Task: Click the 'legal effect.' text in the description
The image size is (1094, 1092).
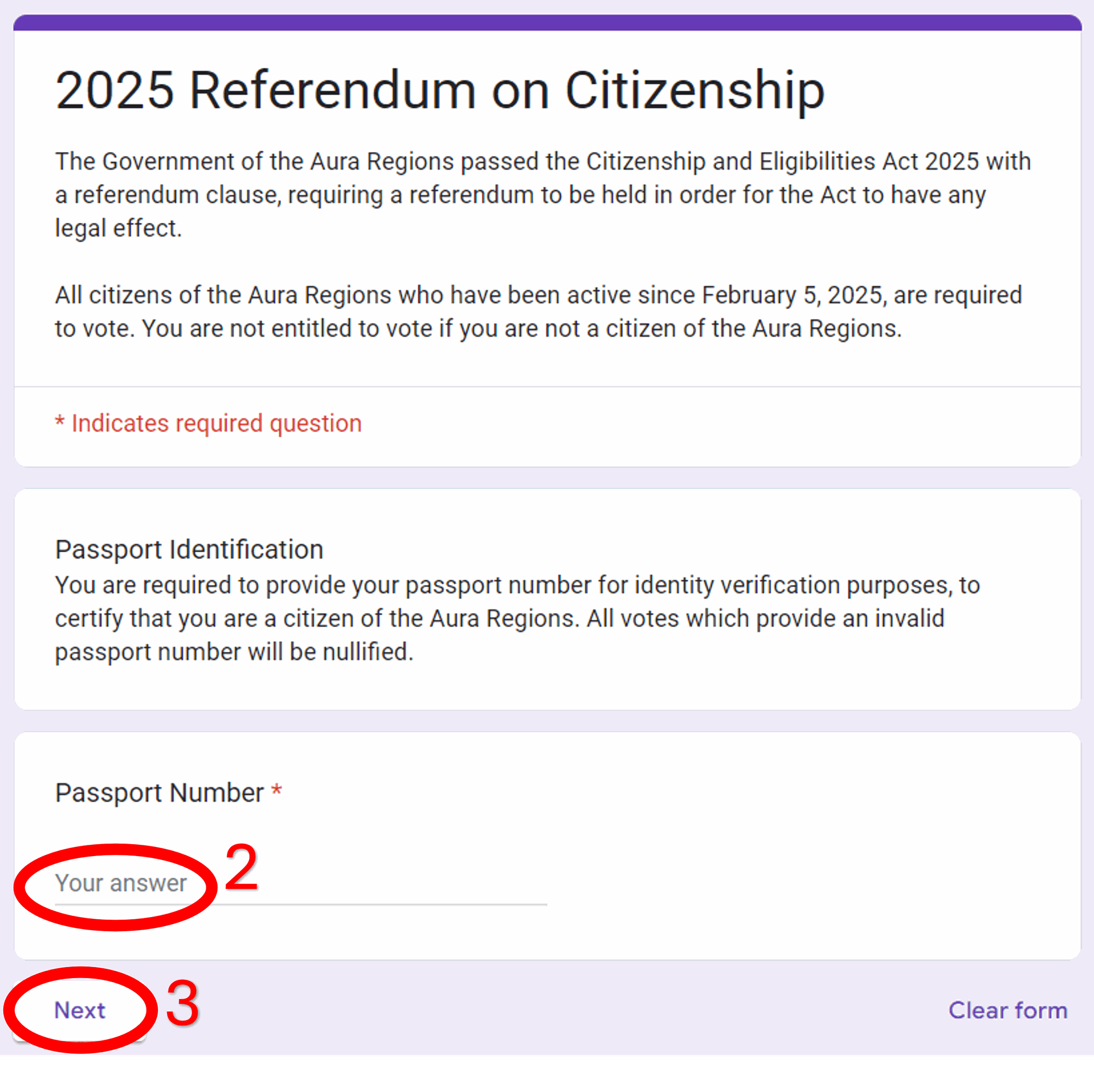Action: pyautogui.click(x=119, y=229)
